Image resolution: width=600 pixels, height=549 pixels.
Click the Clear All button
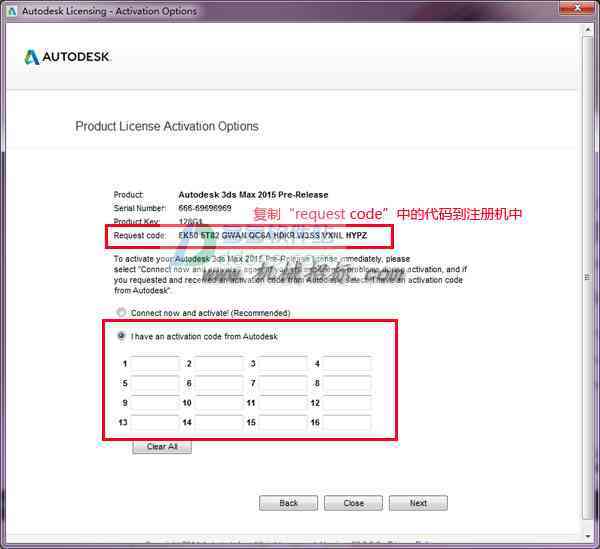pos(162,447)
